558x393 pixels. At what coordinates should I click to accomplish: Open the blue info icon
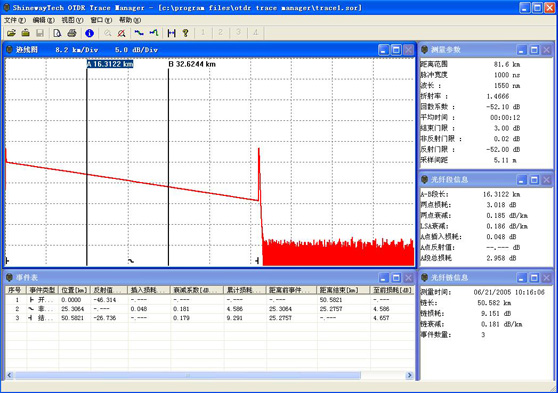tap(89, 33)
